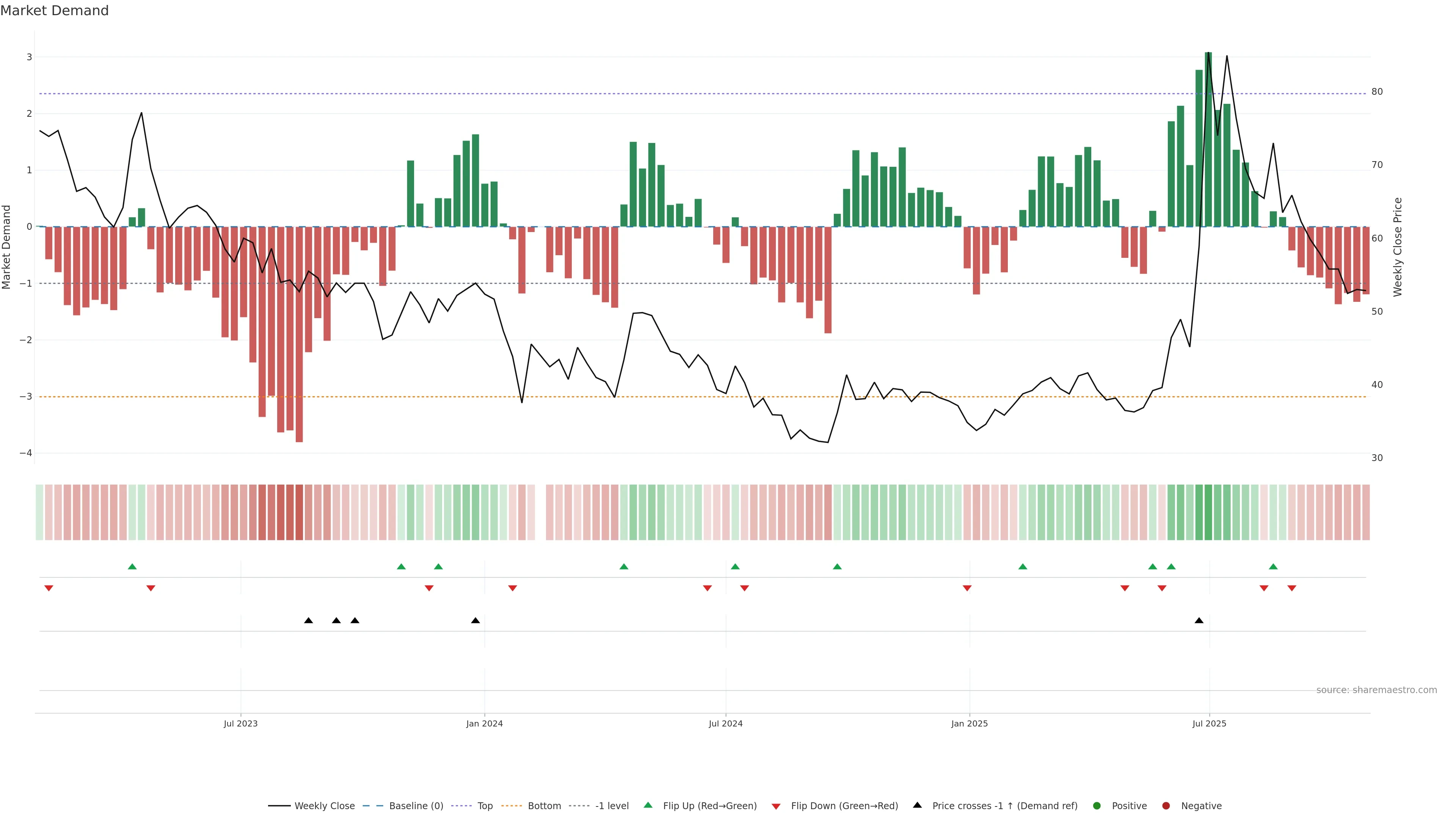Click the Jan 2024 axis label
The image size is (1456, 819).
tap(485, 723)
